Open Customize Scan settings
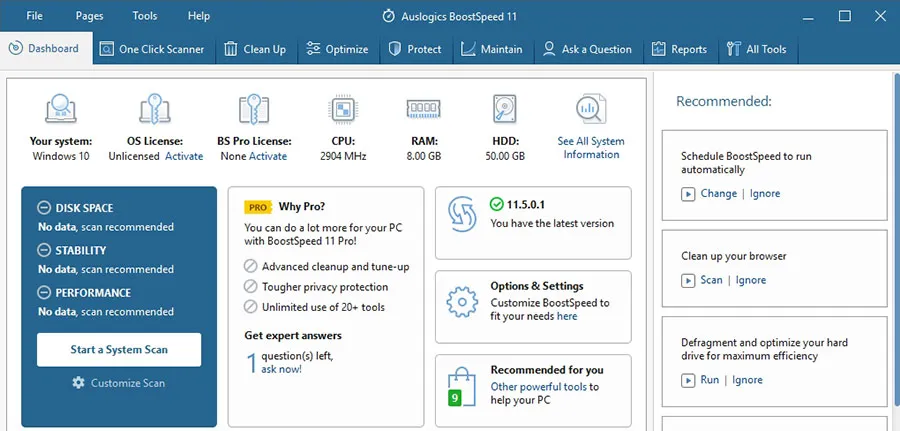 pyautogui.click(x=119, y=383)
